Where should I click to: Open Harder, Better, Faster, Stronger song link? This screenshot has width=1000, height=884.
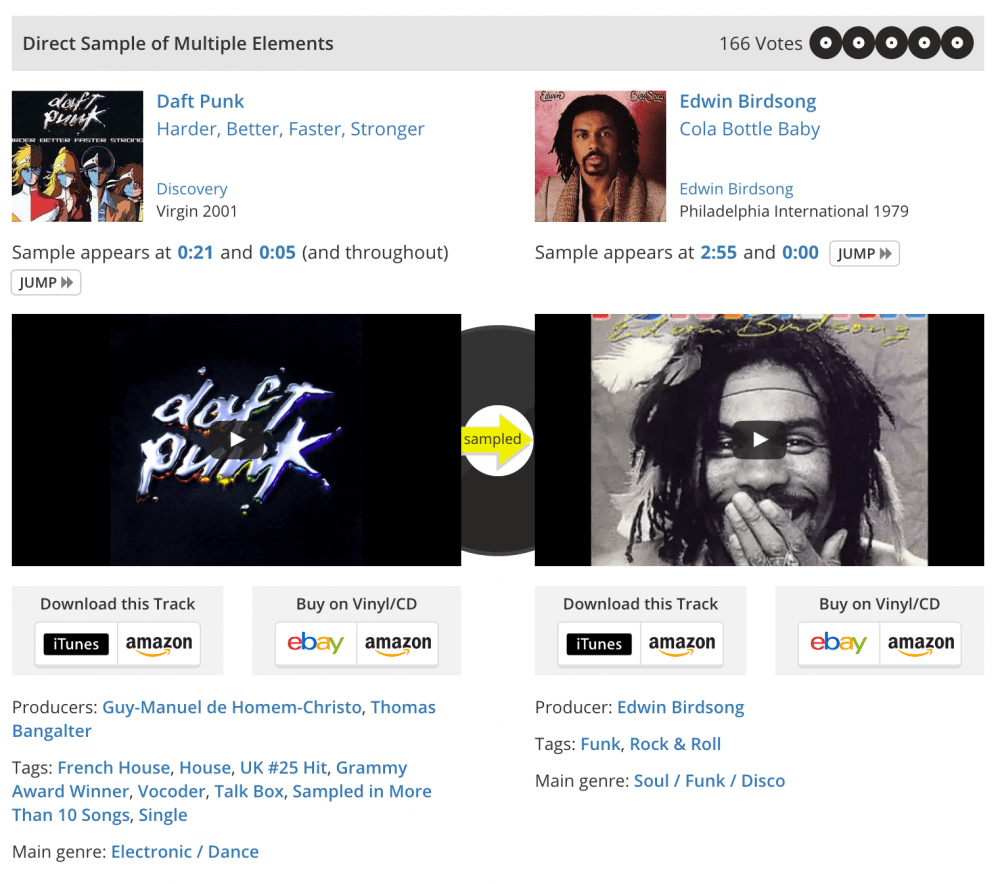tap(290, 129)
